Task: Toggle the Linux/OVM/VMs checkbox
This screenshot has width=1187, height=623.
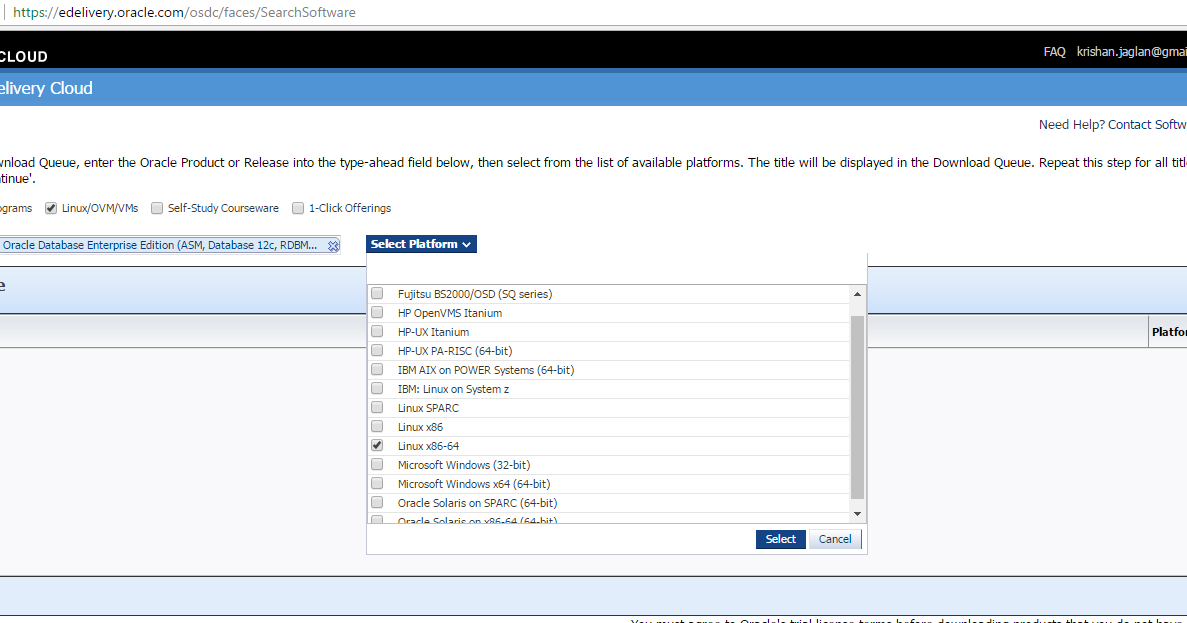Action: (x=51, y=208)
